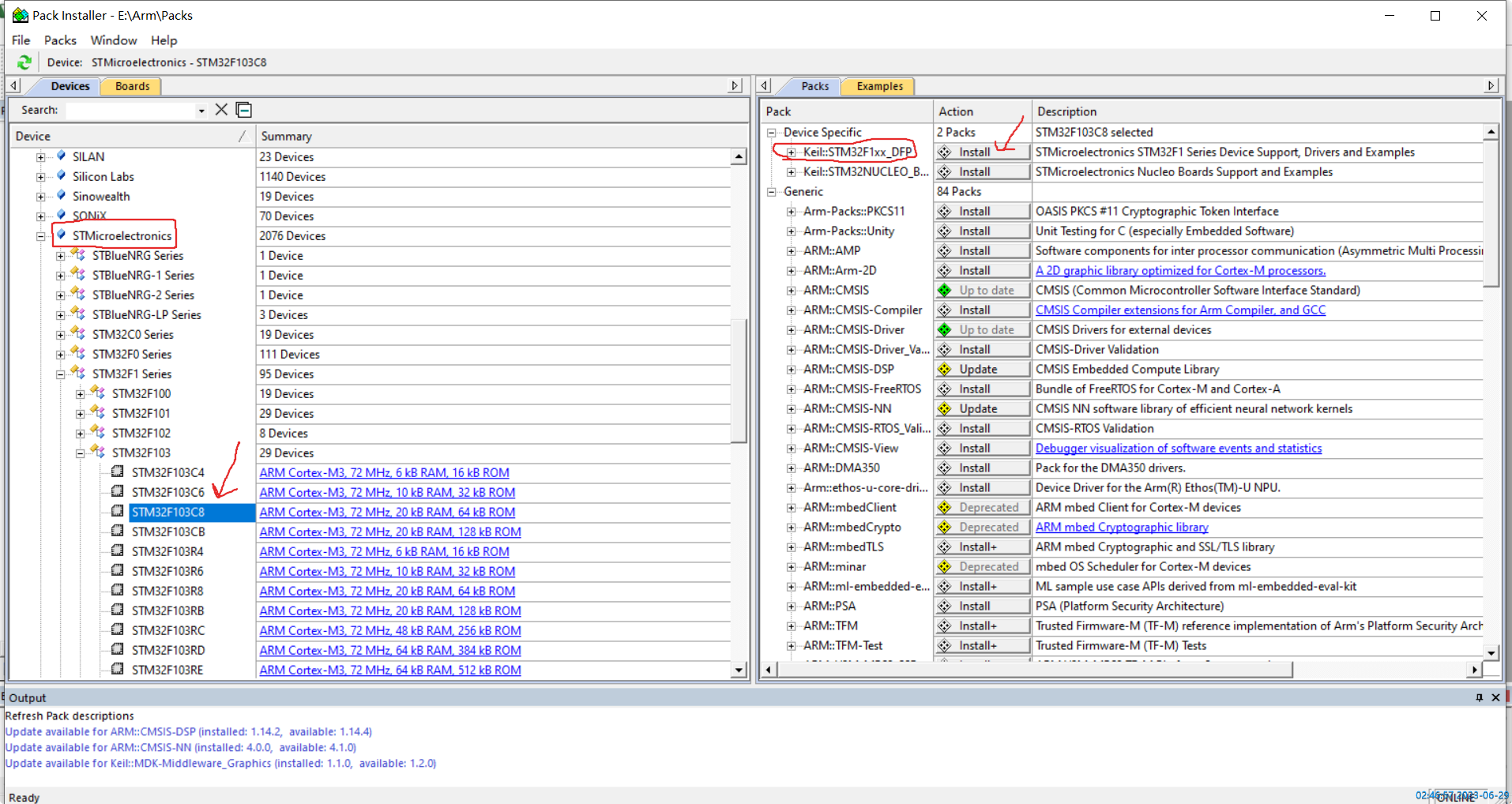This screenshot has width=1512, height=804.
Task: Click the green refresh packs toolbar icon
Action: tap(24, 62)
